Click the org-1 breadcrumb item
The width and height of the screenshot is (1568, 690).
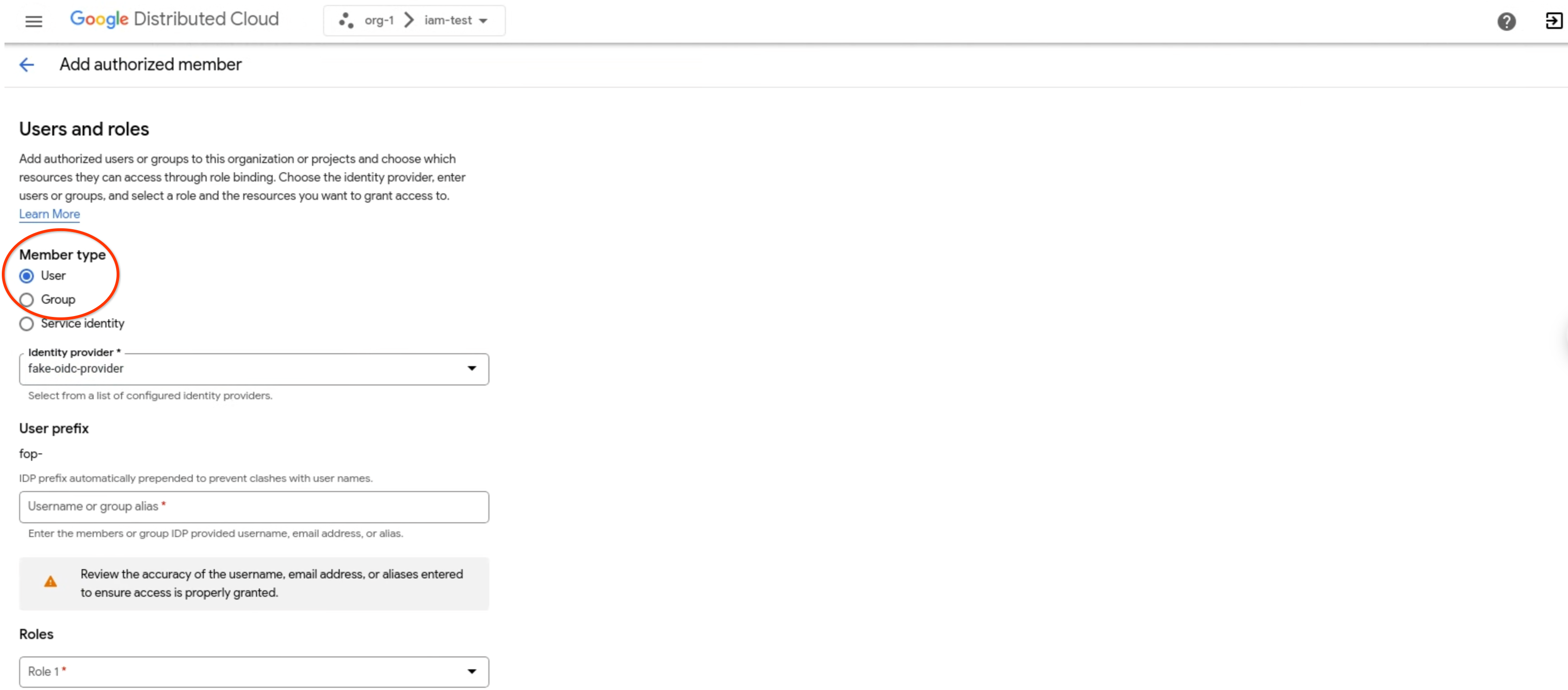coord(379,21)
